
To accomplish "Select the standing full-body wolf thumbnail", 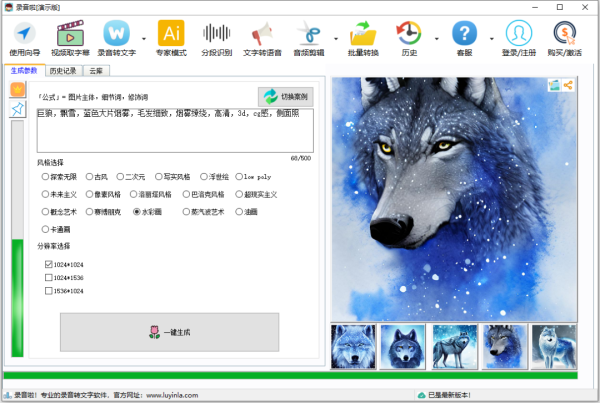I will pyautogui.click(x=452, y=346).
